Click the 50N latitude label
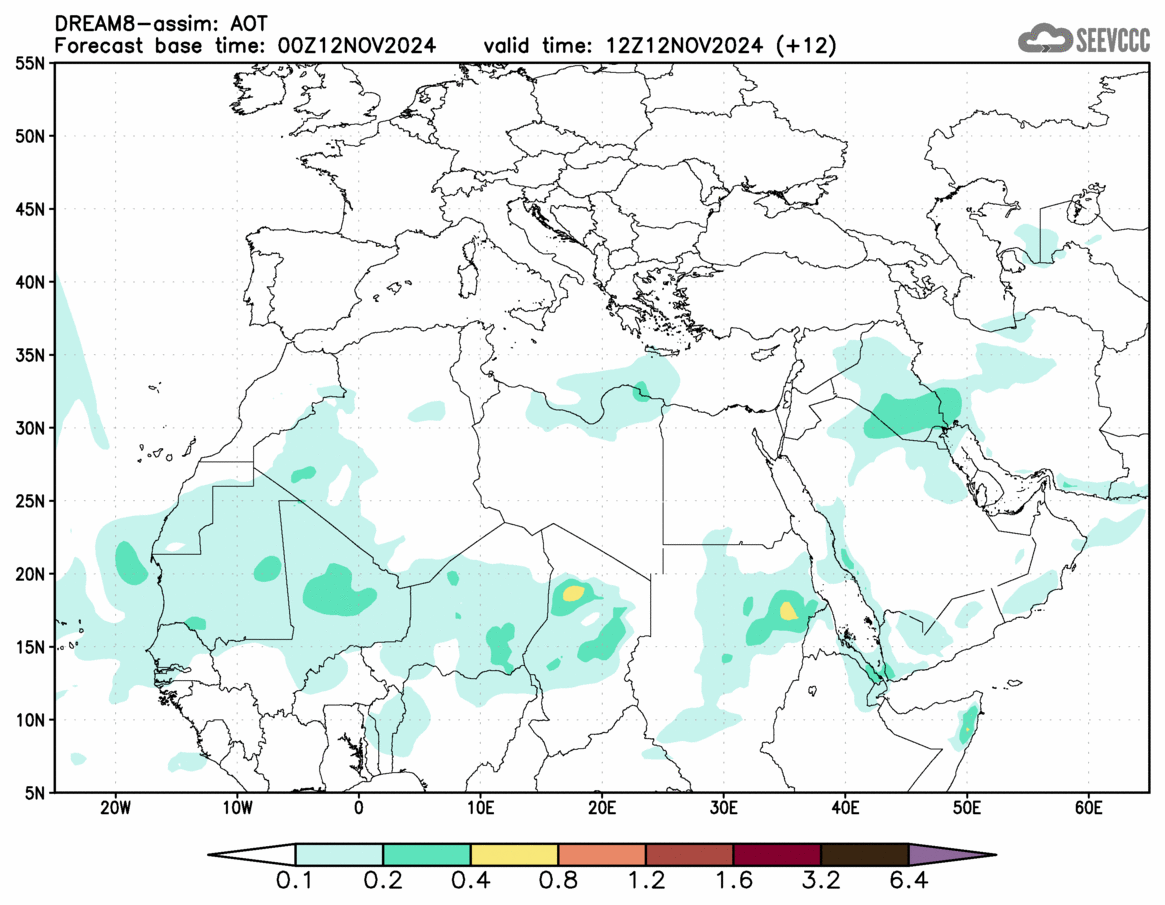Image resolution: width=1165 pixels, height=905 pixels. click(30, 136)
